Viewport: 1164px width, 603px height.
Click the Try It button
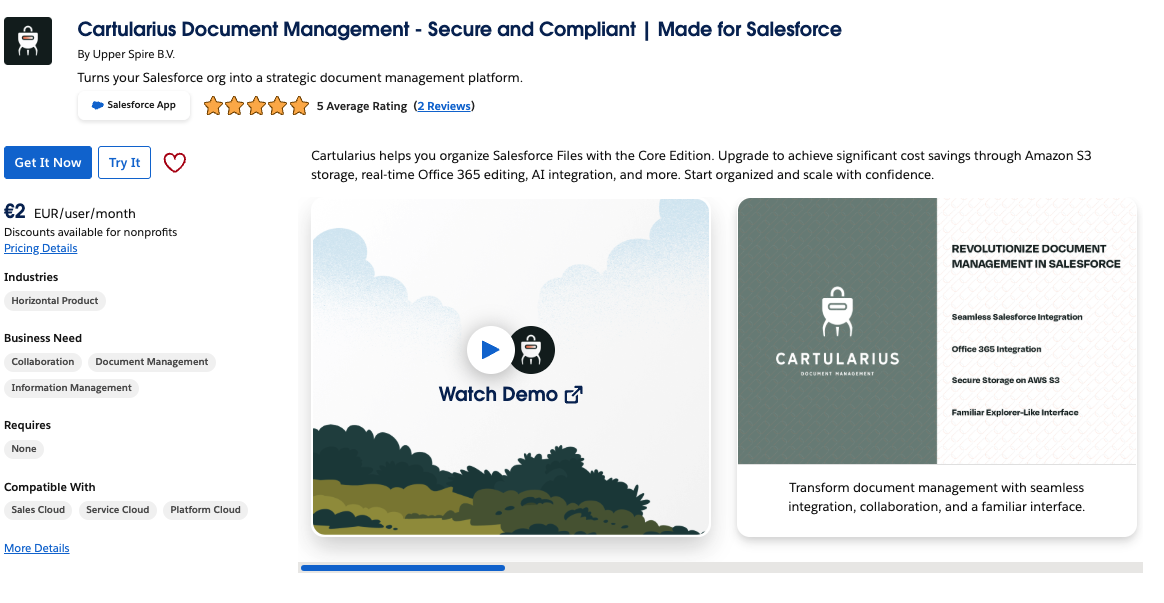(x=125, y=163)
